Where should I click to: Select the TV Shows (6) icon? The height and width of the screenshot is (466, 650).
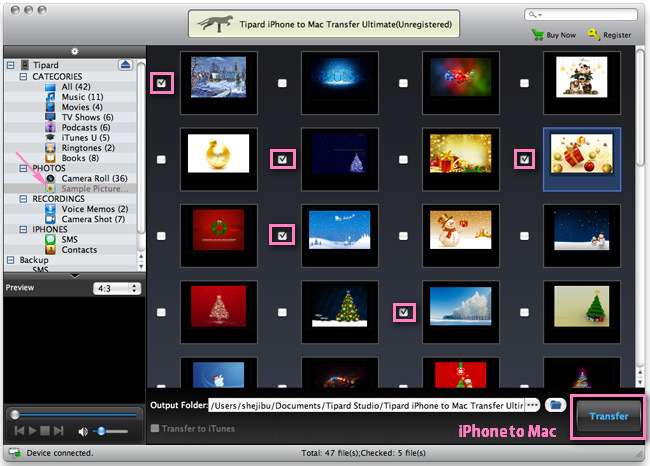click(x=50, y=117)
